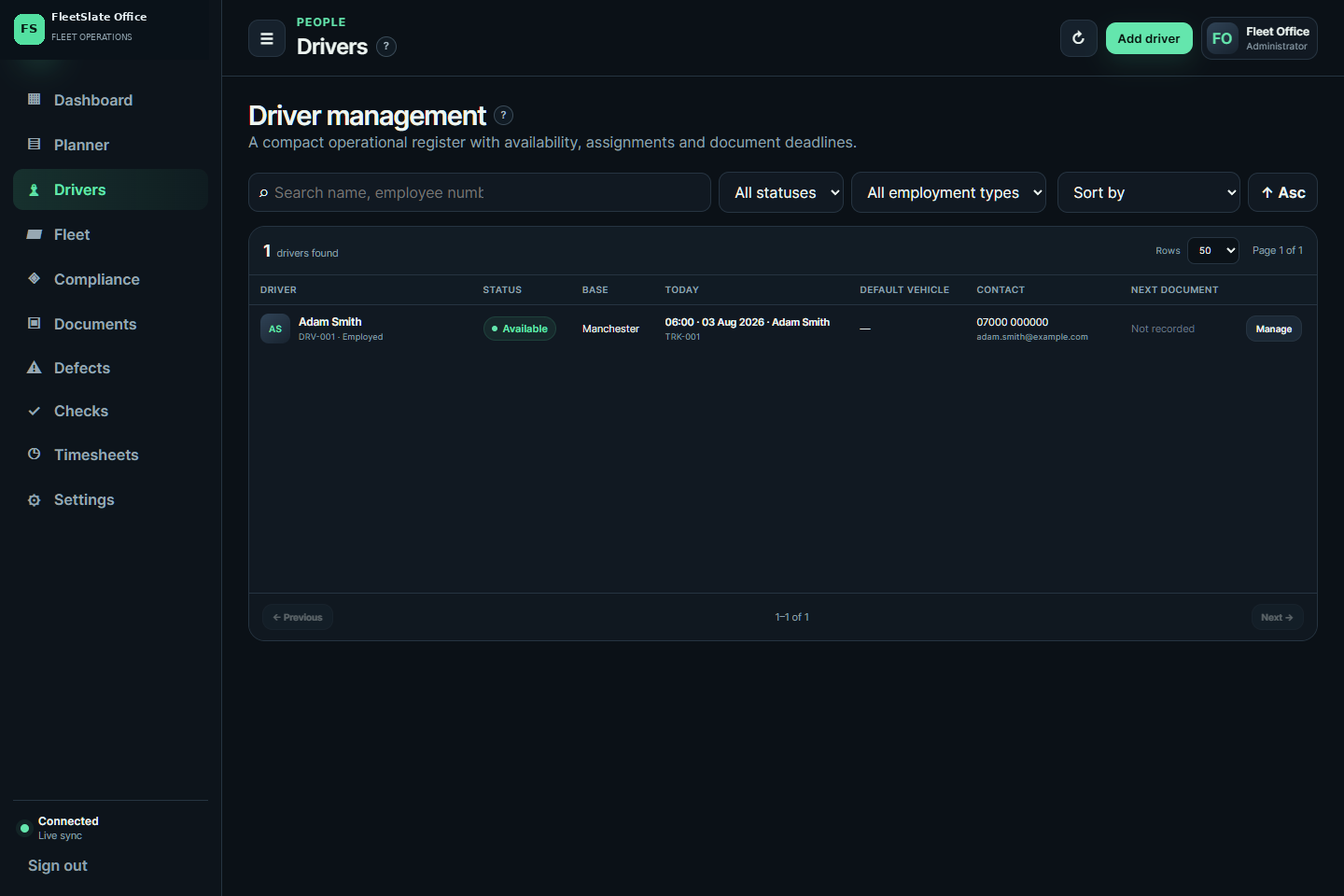
Task: Open the Timesheets page
Action: click(110, 455)
